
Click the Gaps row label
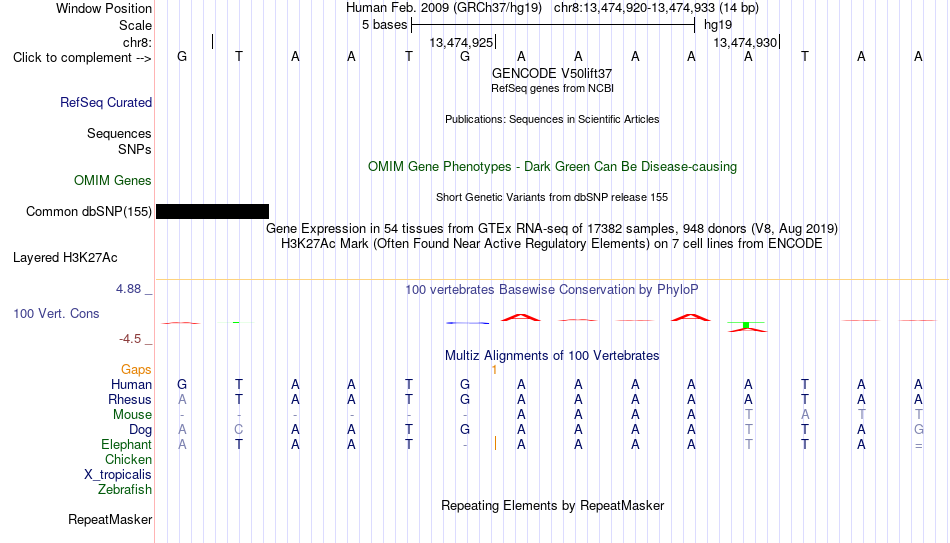(136, 370)
